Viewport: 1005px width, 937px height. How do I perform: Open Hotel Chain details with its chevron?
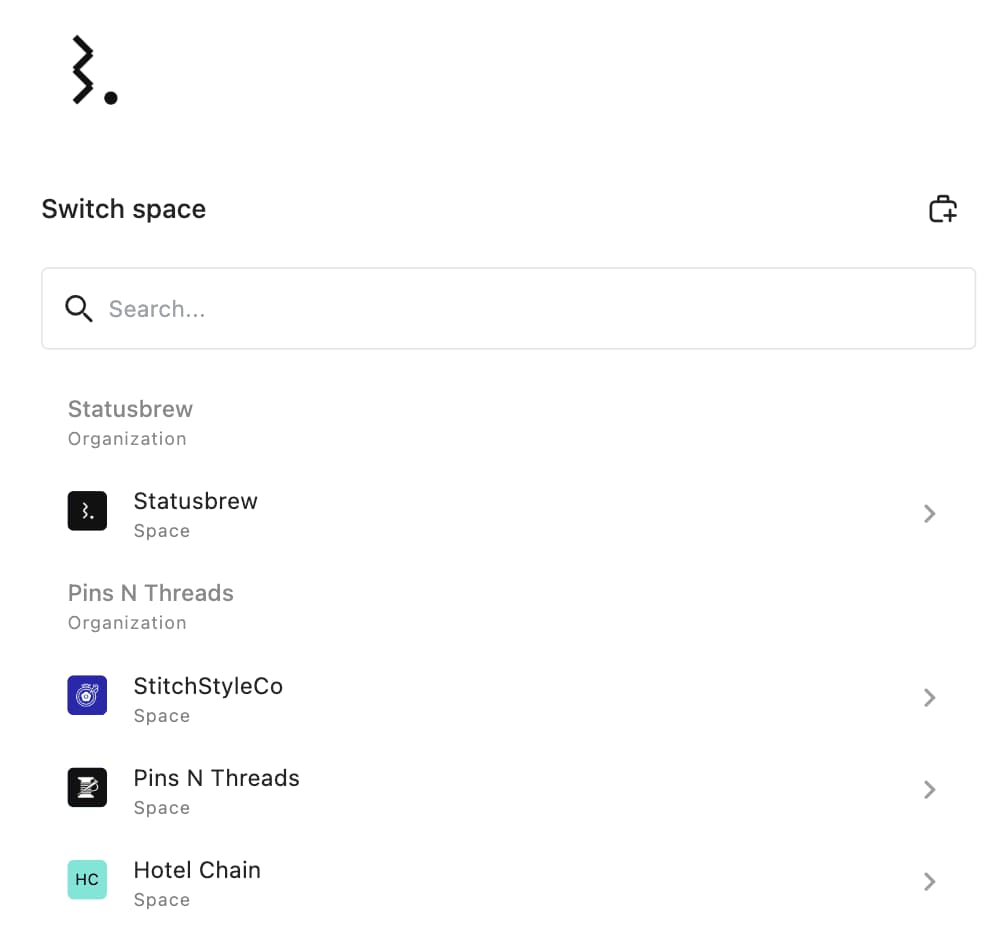click(929, 881)
